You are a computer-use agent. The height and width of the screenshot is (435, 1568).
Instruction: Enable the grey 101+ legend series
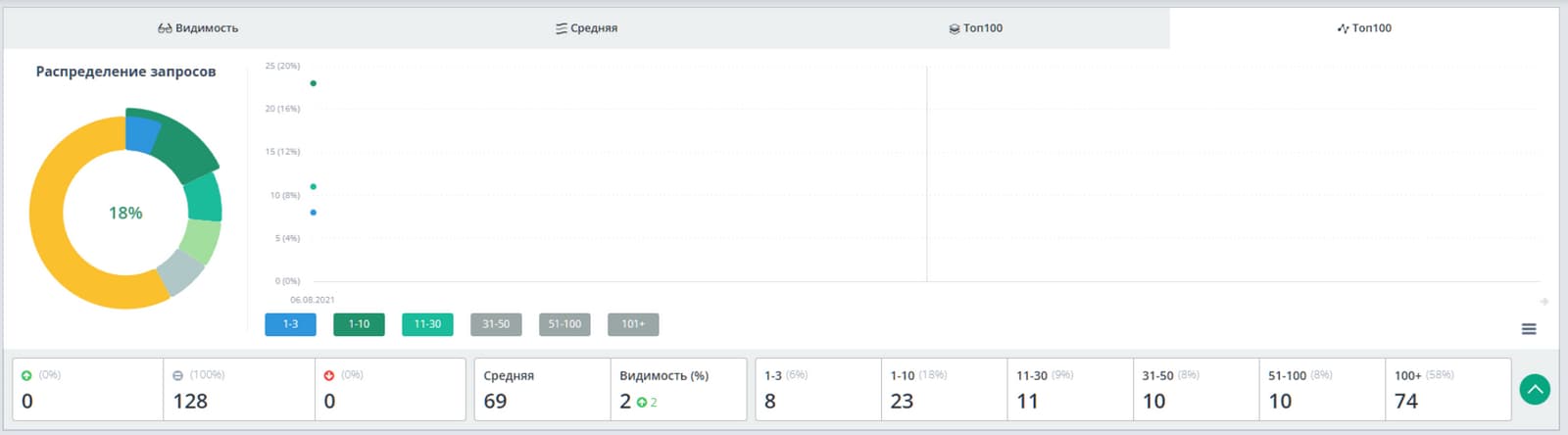click(x=633, y=324)
